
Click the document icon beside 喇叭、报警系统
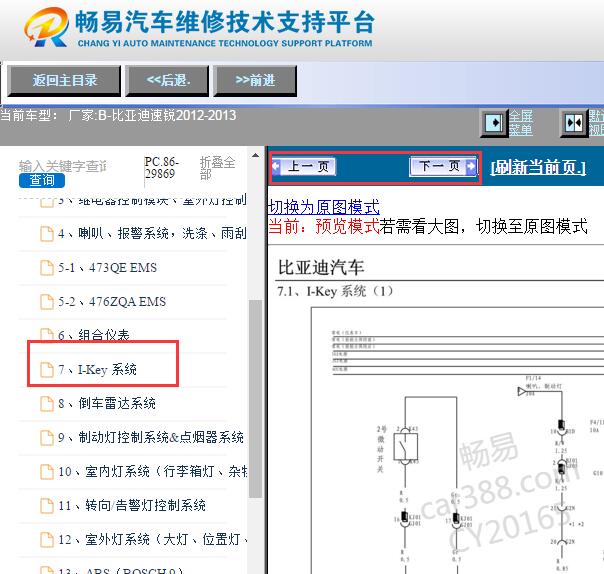click(47, 233)
